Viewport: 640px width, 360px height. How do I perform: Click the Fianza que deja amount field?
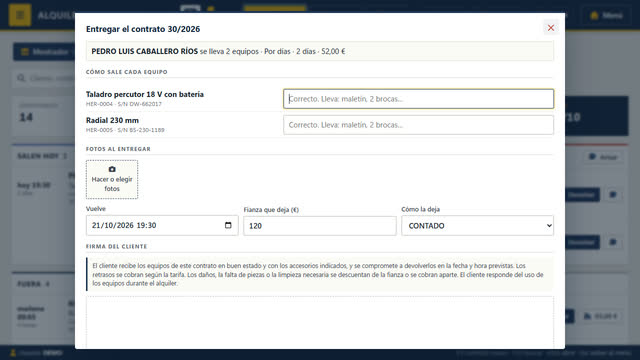(x=320, y=226)
